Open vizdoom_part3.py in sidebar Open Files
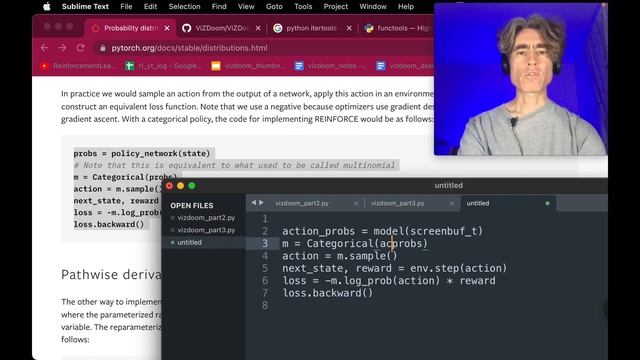This screenshot has width=640, height=360. [x=206, y=230]
